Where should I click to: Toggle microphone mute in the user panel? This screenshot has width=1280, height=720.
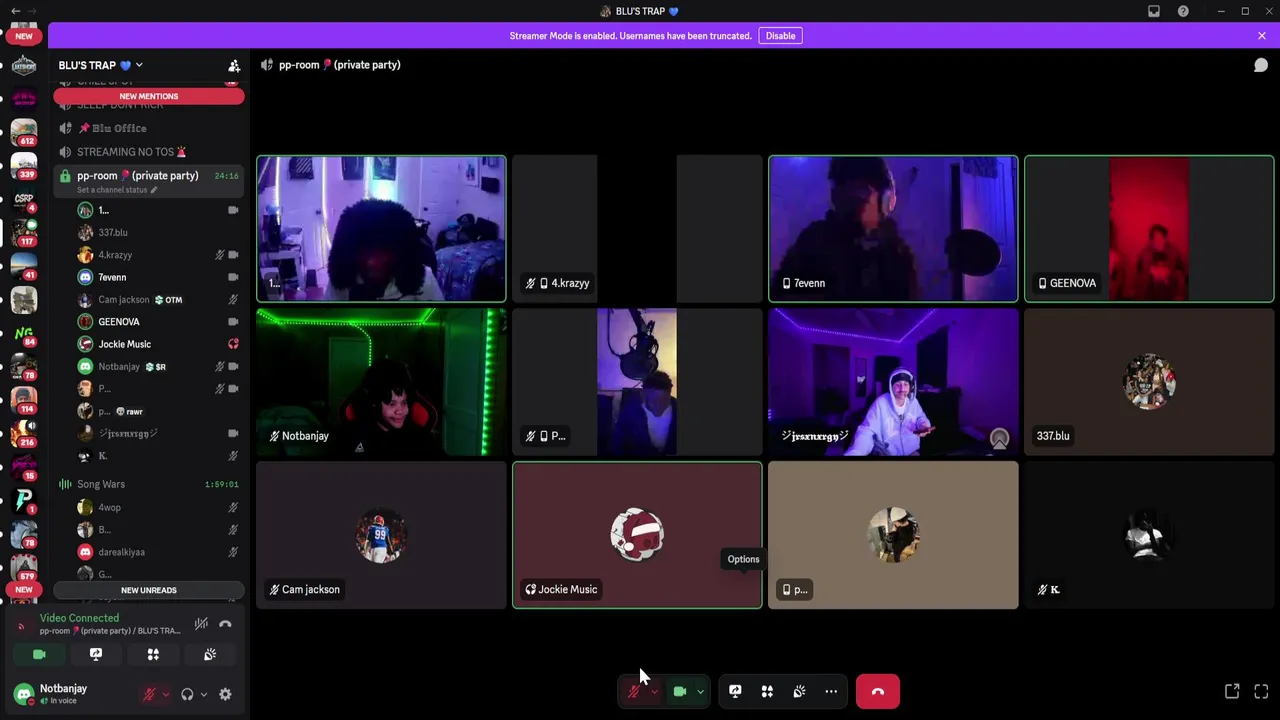150,694
